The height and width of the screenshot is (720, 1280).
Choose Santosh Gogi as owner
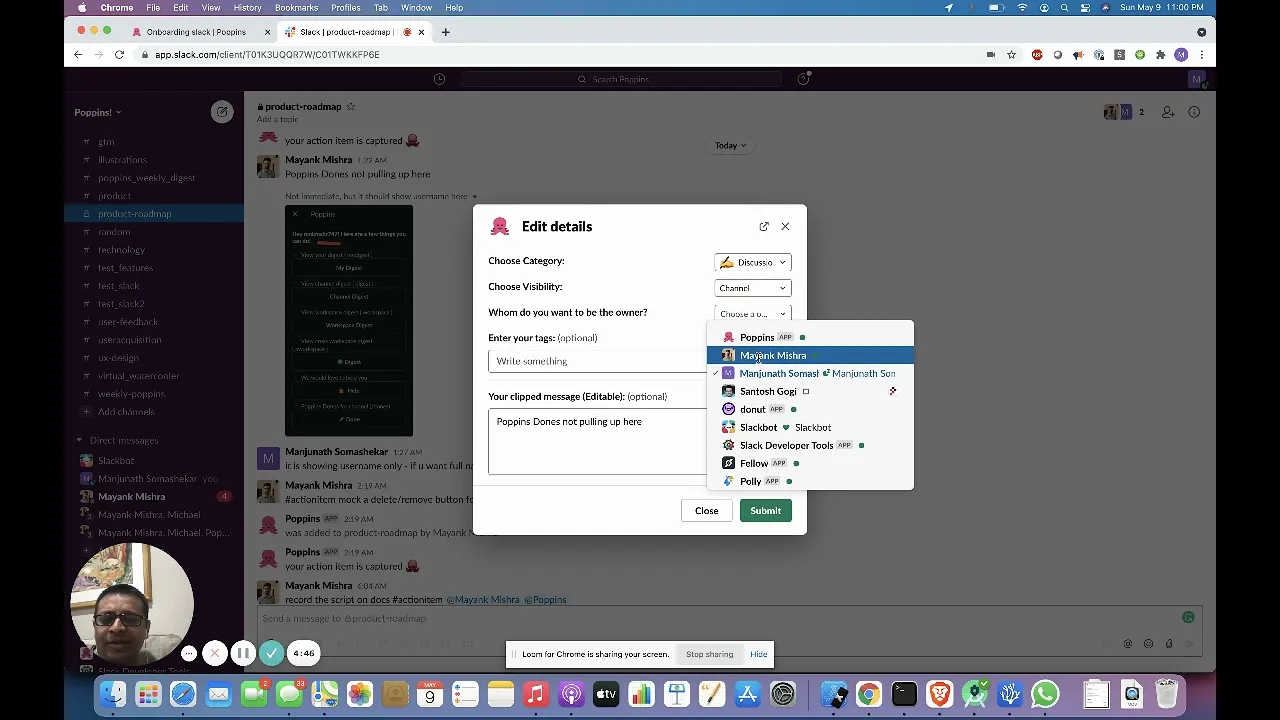[810, 391]
